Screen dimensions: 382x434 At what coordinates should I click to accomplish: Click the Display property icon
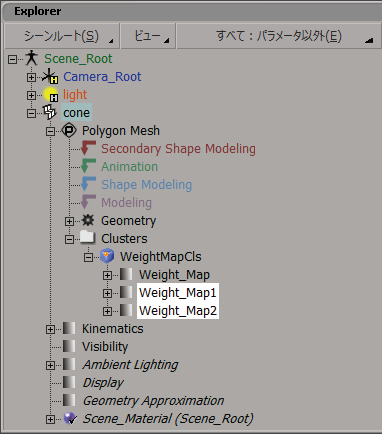coord(69,382)
